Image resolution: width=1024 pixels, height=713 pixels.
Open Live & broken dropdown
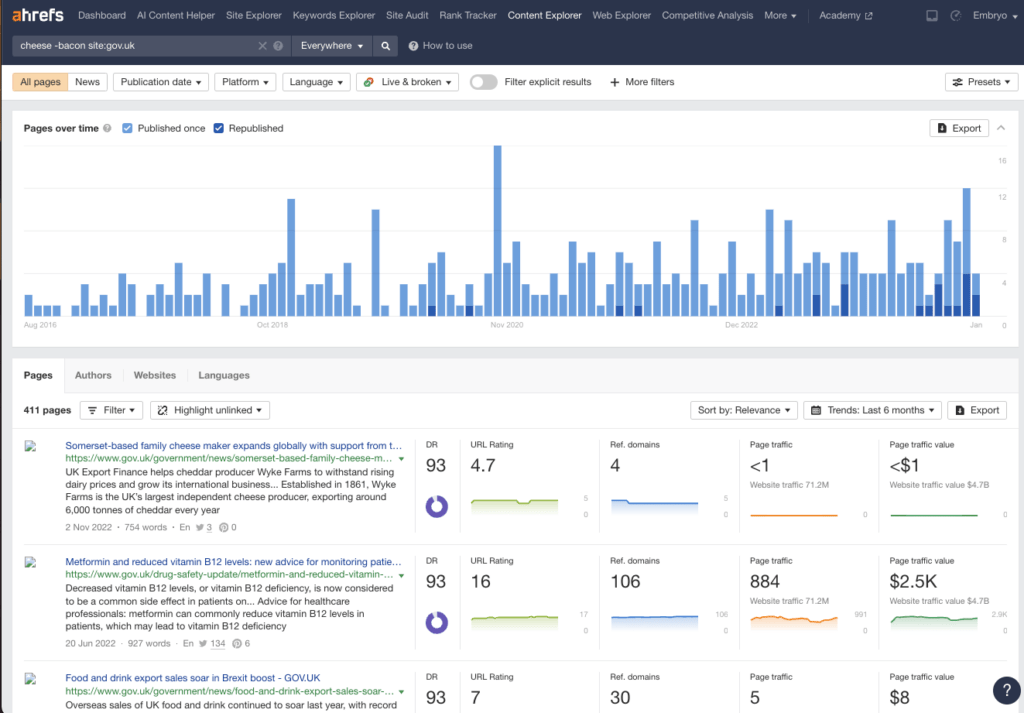pyautogui.click(x=408, y=82)
